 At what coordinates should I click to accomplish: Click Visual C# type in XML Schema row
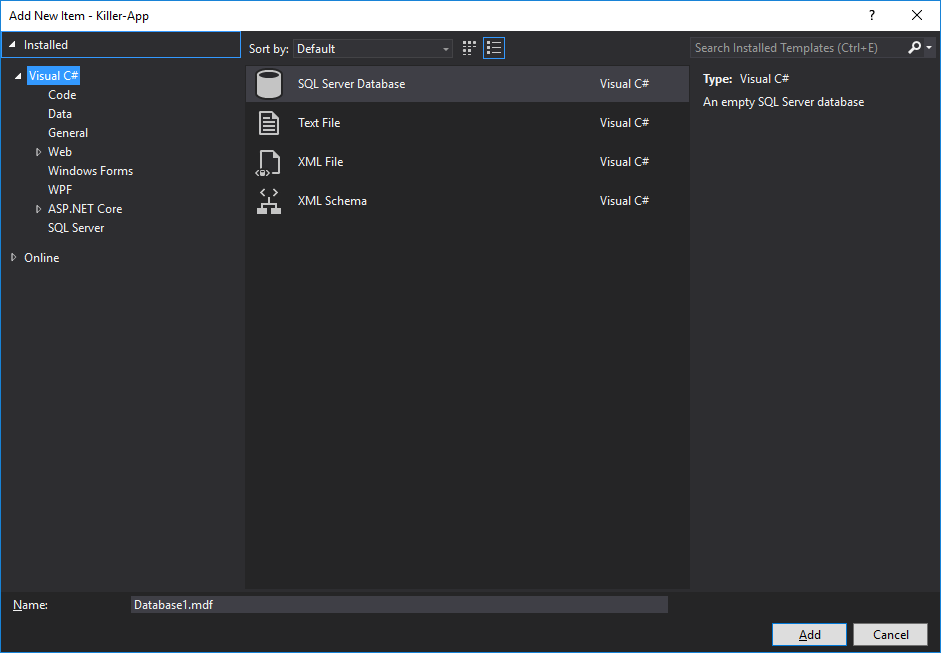(624, 201)
